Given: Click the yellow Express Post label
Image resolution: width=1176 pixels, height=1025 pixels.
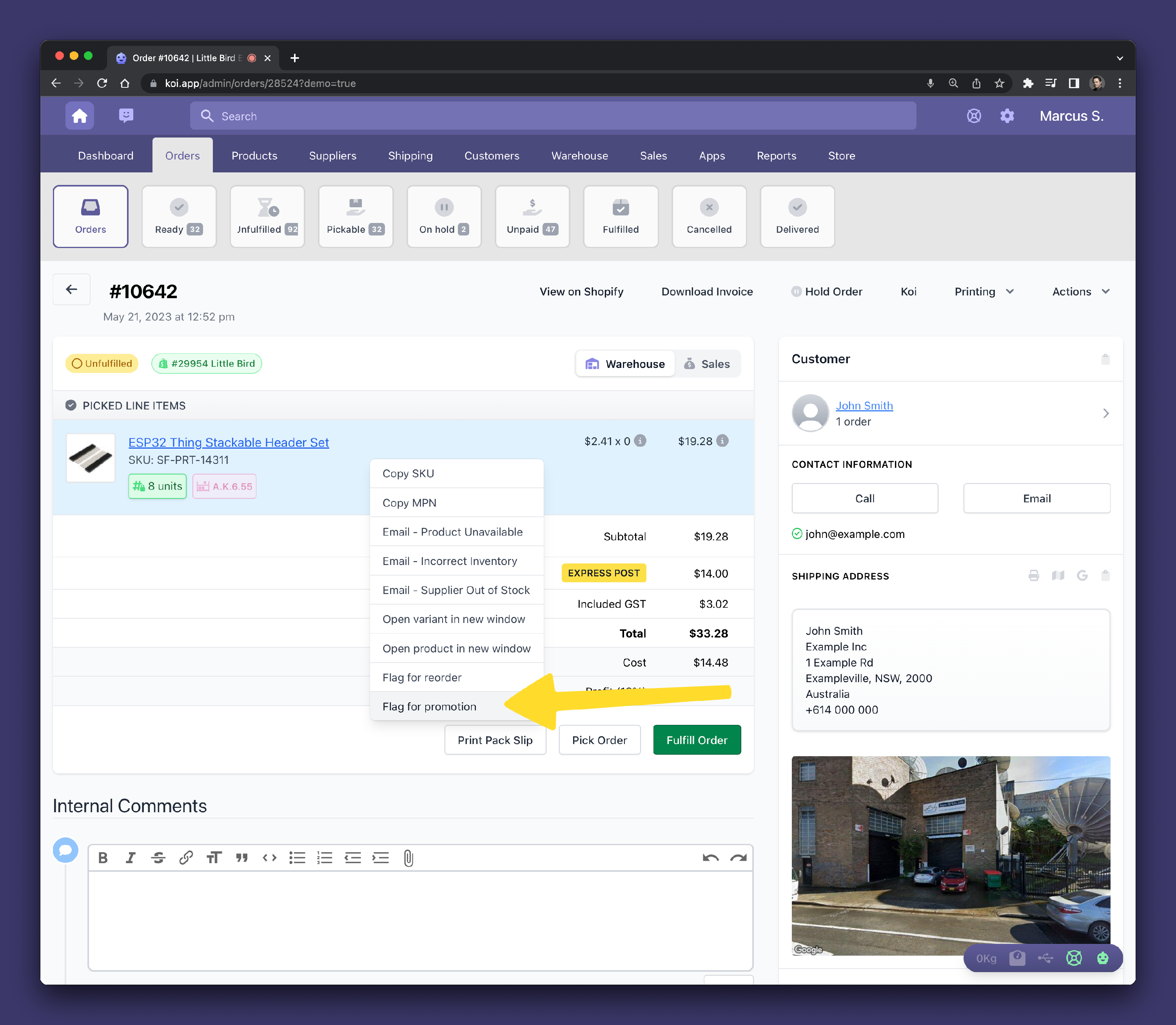Looking at the screenshot, I should click(603, 573).
